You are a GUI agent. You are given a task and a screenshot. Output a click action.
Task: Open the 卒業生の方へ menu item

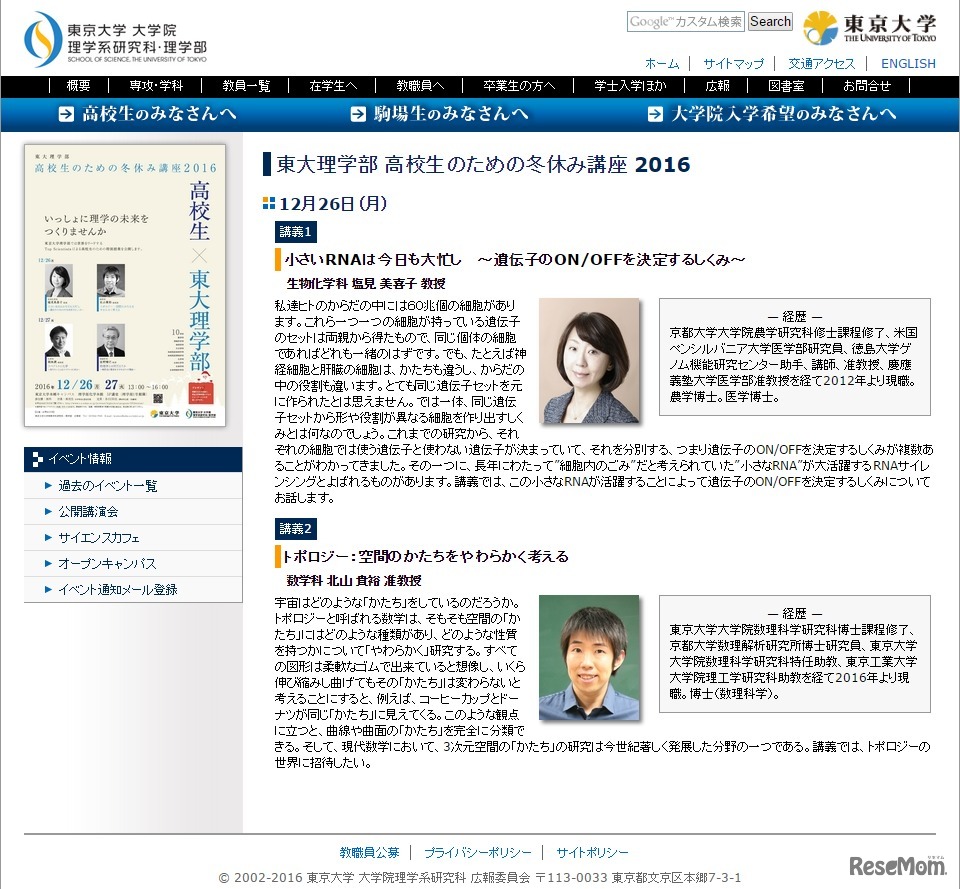pyautogui.click(x=519, y=86)
